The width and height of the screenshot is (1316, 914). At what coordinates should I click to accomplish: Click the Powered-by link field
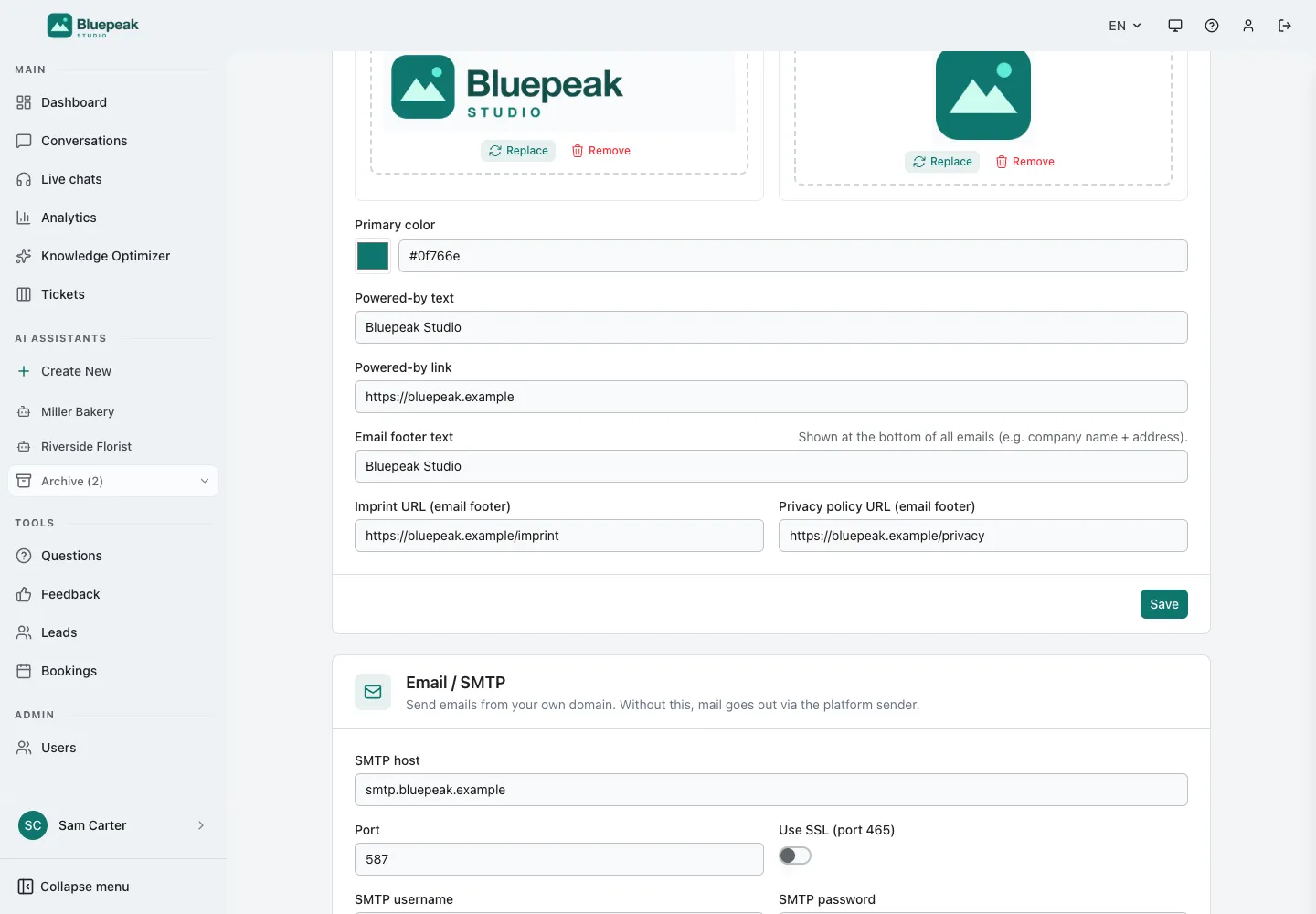771,397
